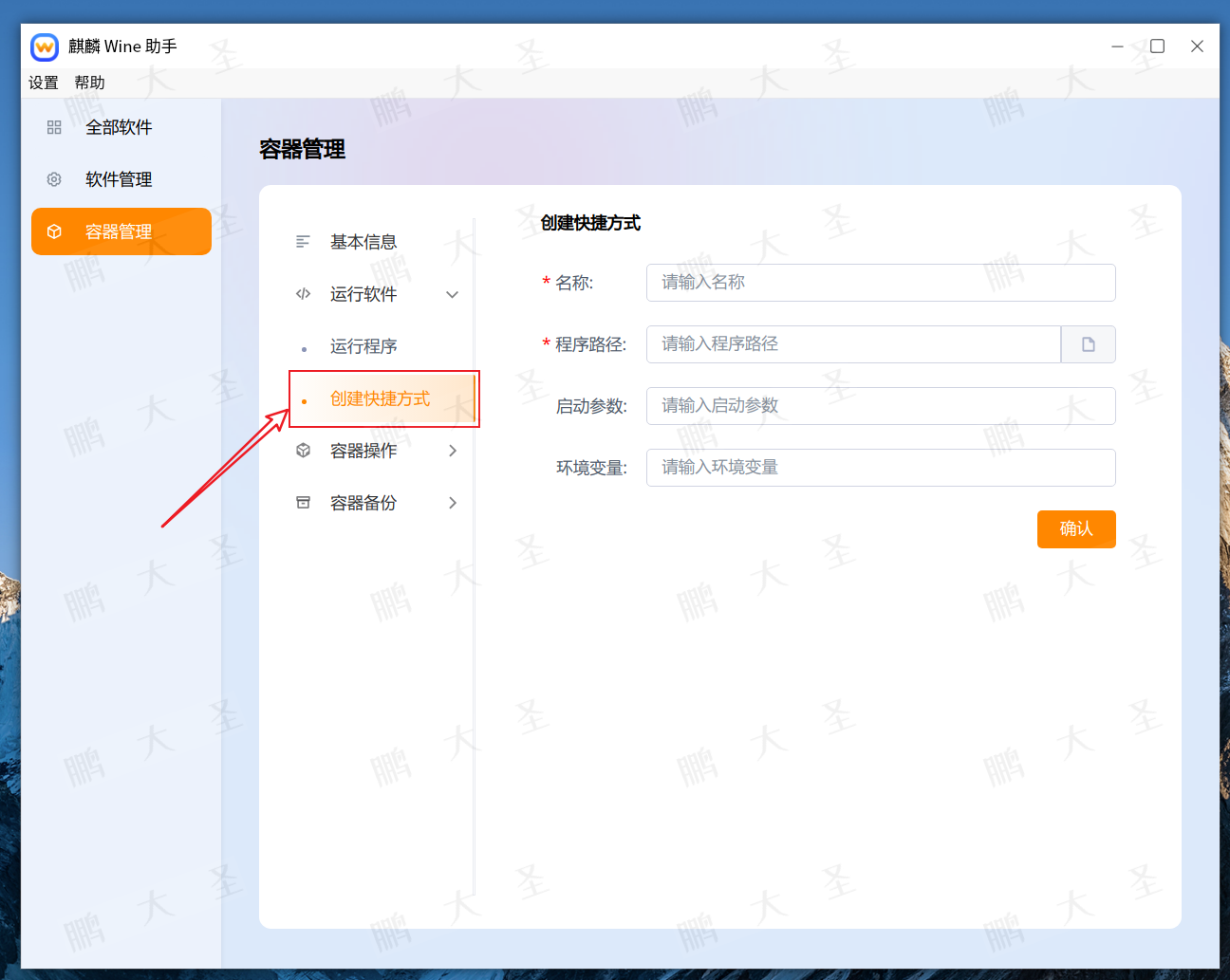The image size is (1230, 980).
Task: Switch to 软件管理 section
Action: [x=121, y=179]
